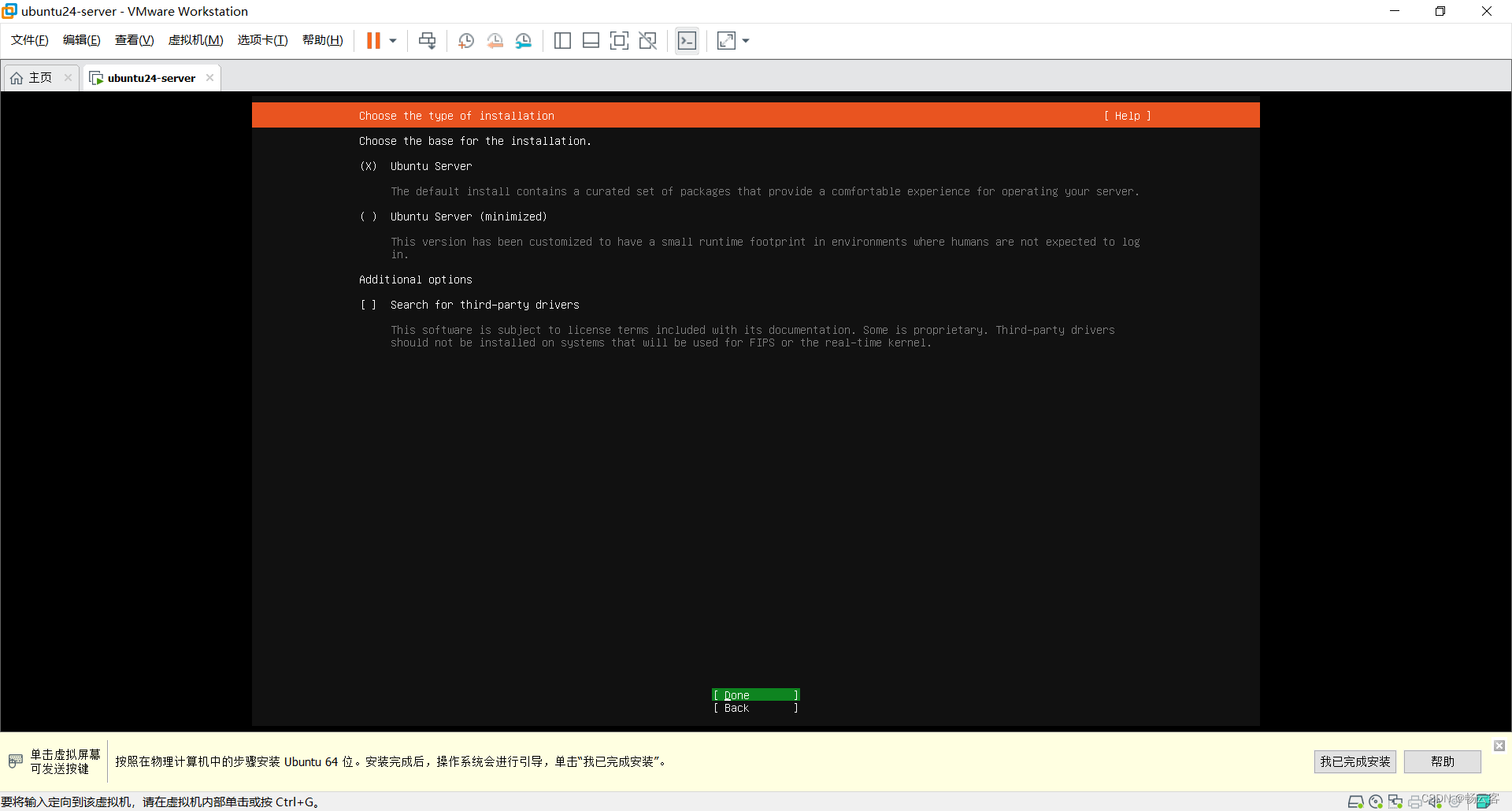Click the 'Choose the type of installation' header
This screenshot has width=1512, height=811.
click(x=457, y=116)
